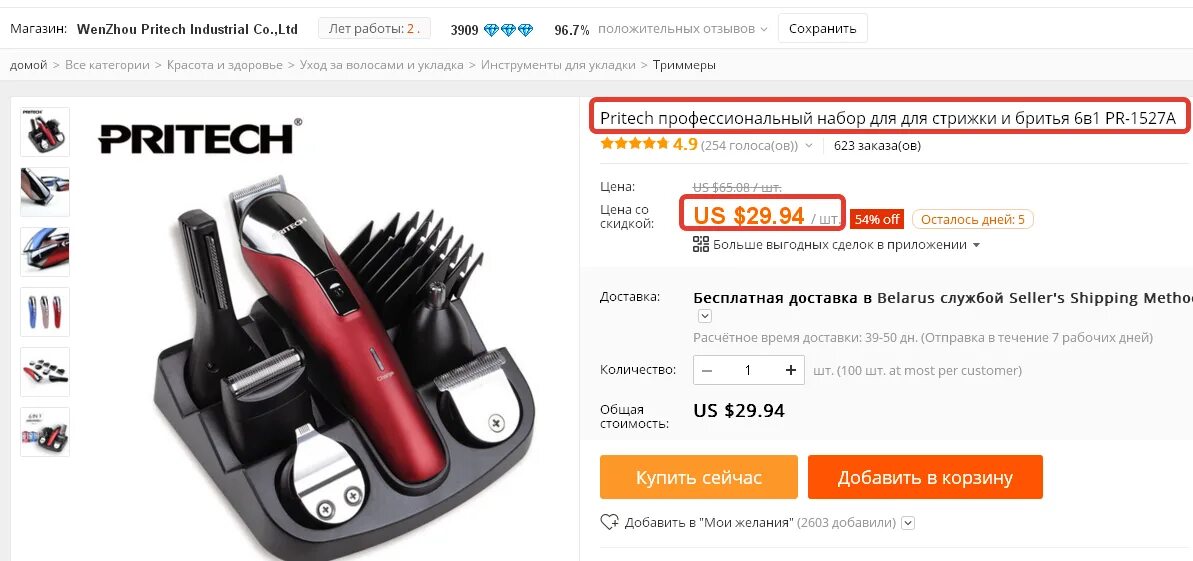Click the Купить сейчас button

coord(698,477)
